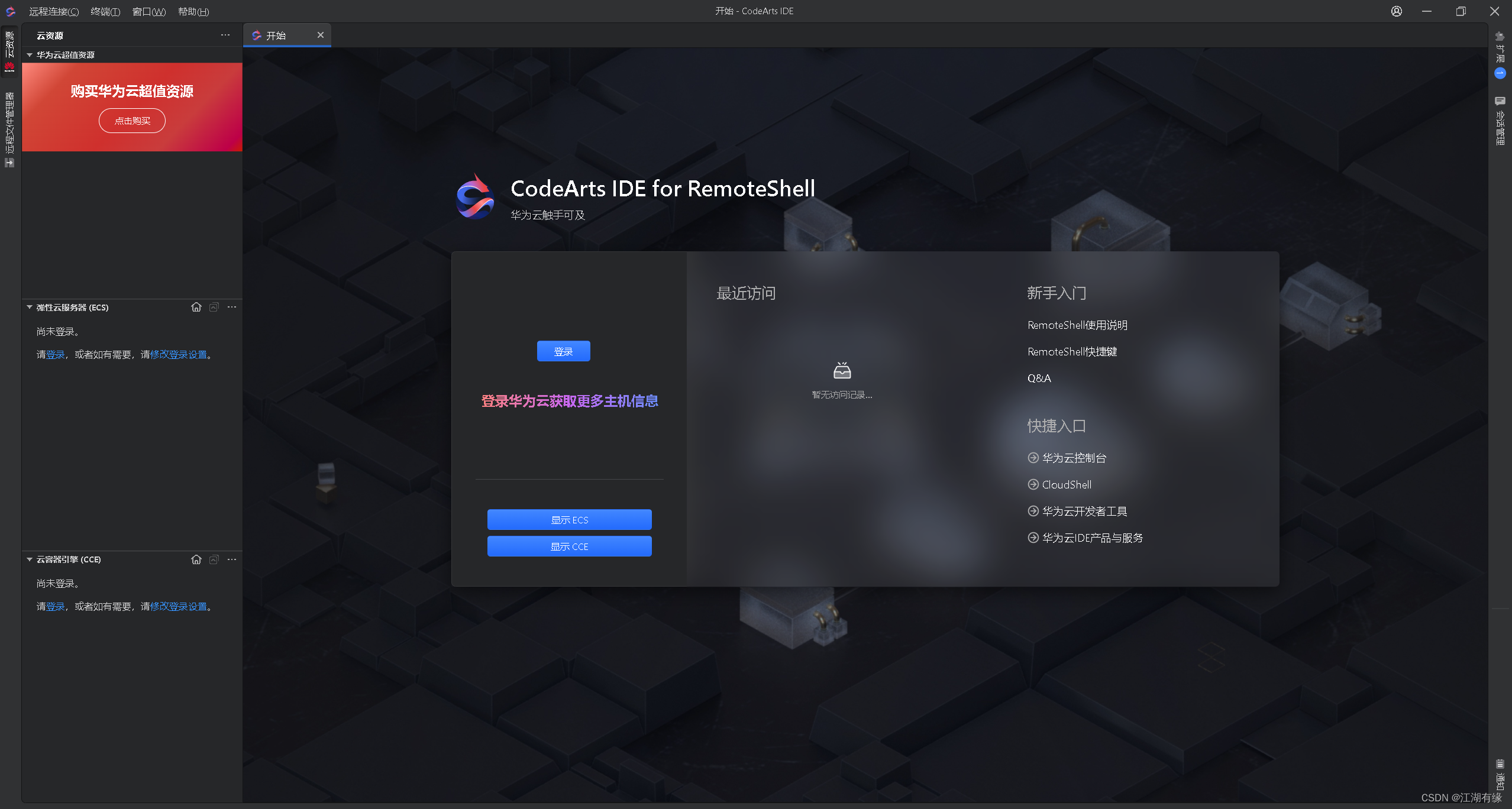Viewport: 1512px width, 809px height.
Task: Open the 远程连接 menu
Action: point(54,12)
